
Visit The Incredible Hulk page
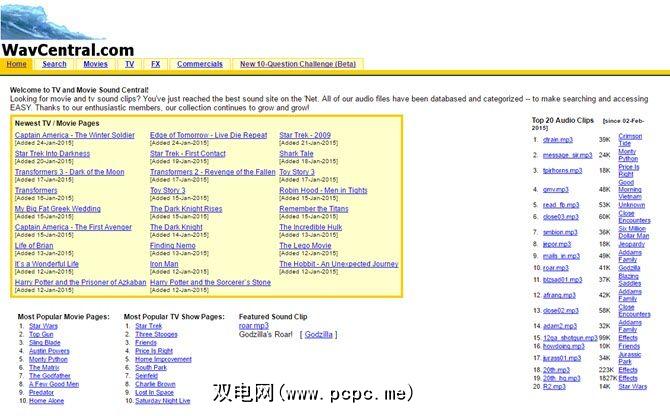(x=311, y=227)
